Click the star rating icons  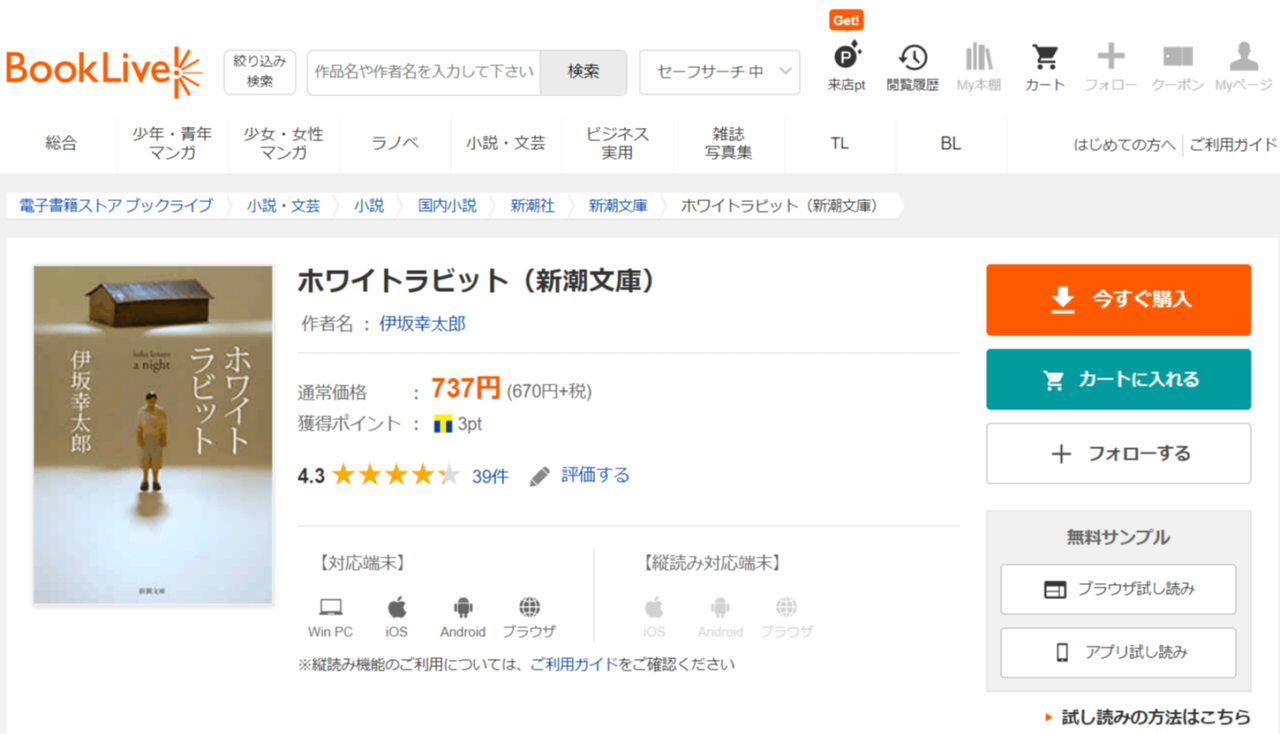coord(396,475)
